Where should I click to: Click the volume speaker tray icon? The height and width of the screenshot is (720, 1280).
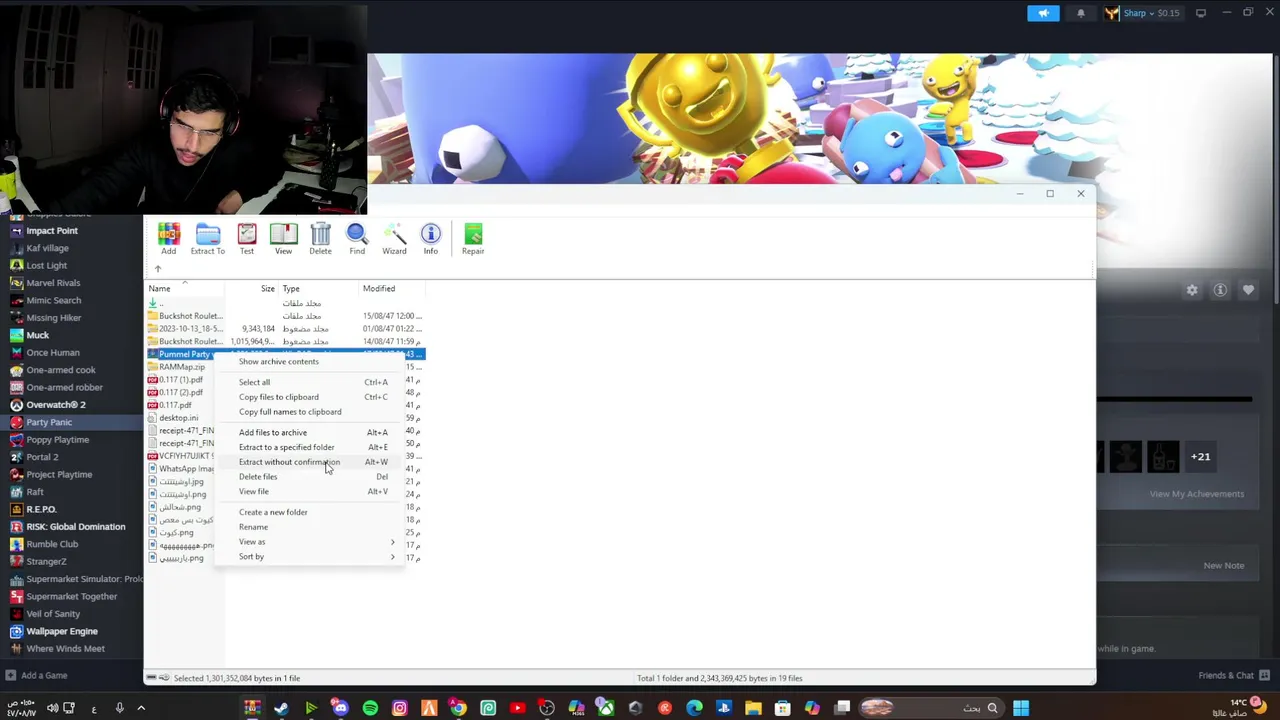click(52, 708)
